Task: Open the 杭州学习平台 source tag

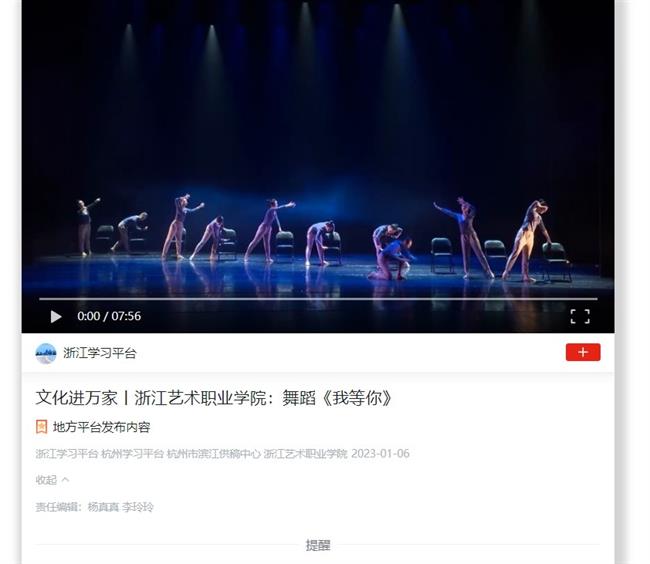Action: (x=133, y=453)
